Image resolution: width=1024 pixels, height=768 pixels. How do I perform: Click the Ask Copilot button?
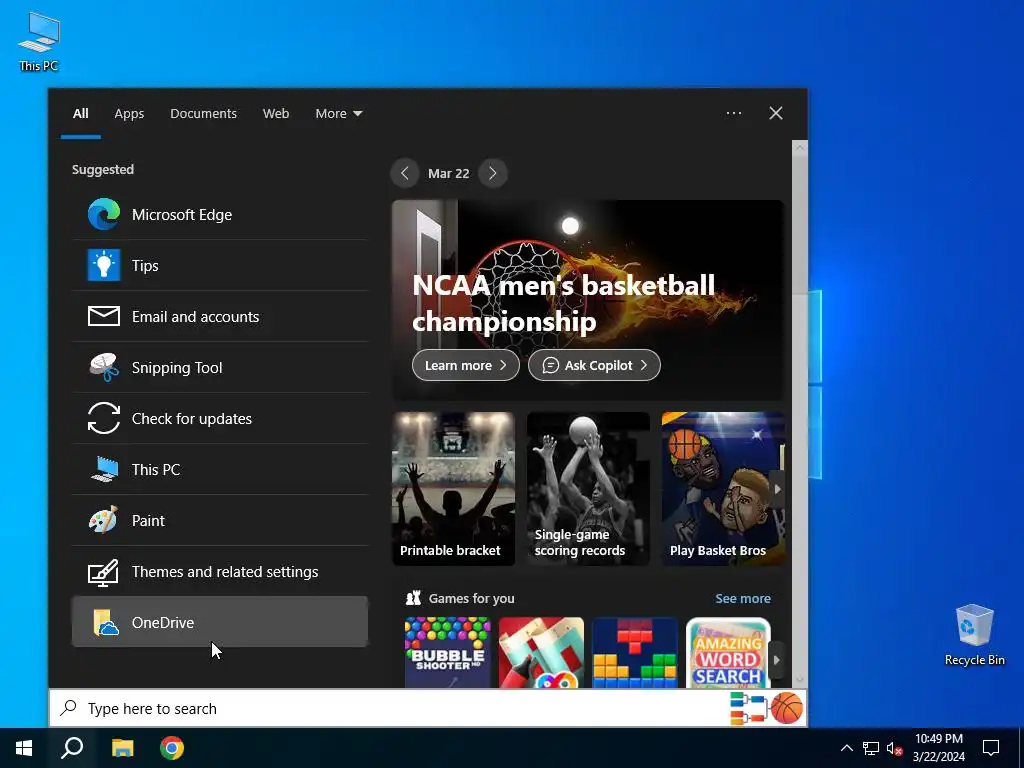point(594,365)
